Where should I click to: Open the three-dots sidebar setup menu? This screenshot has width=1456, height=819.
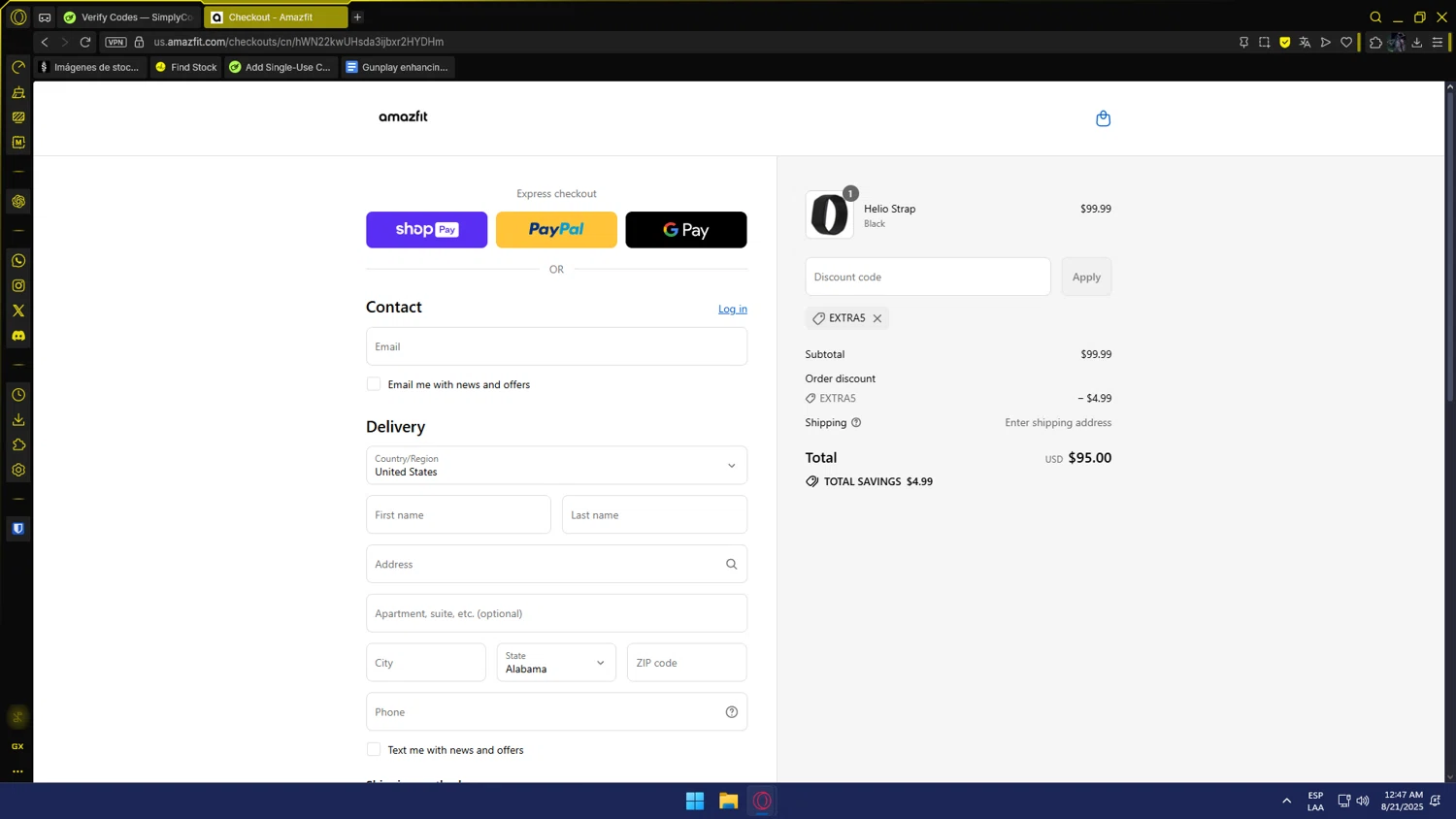tap(18, 771)
